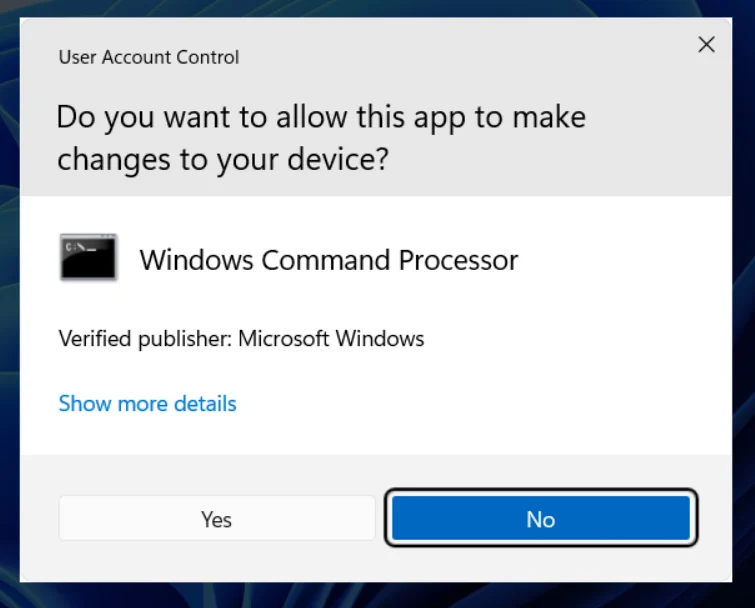This screenshot has width=755, height=608.
Task: Click No to deny changes
Action: tap(541, 518)
